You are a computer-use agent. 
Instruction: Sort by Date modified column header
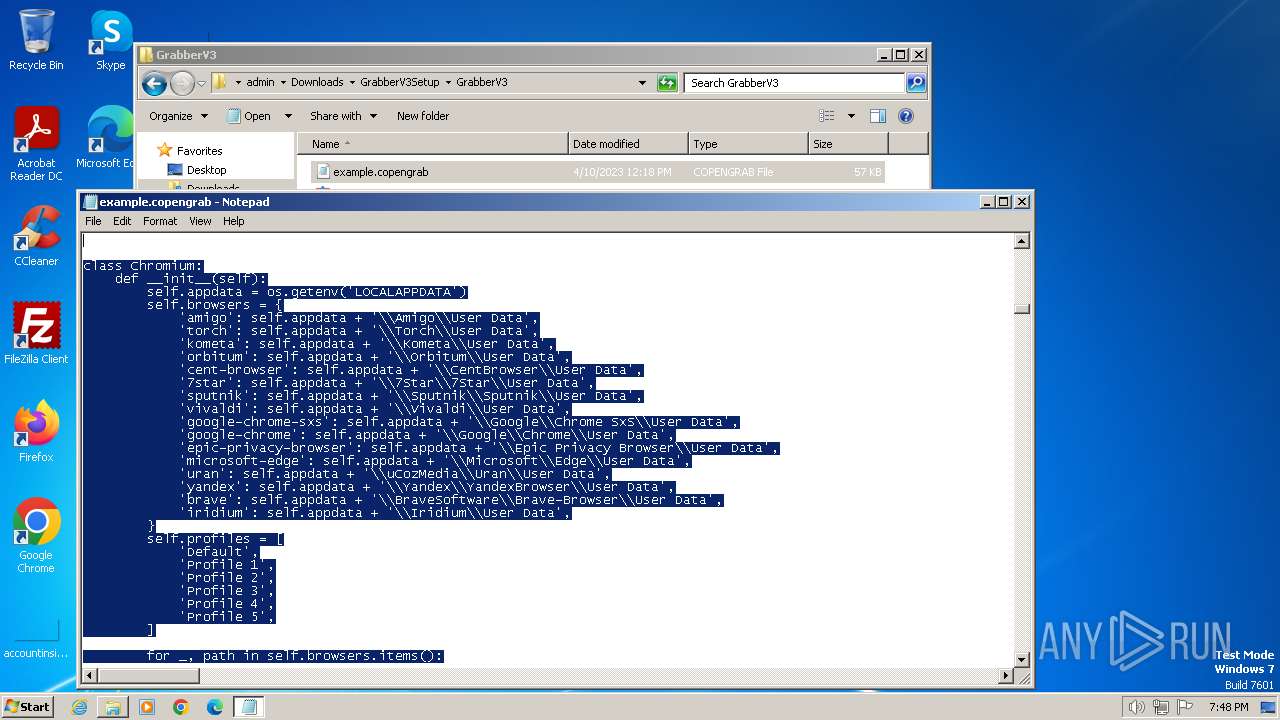point(628,144)
